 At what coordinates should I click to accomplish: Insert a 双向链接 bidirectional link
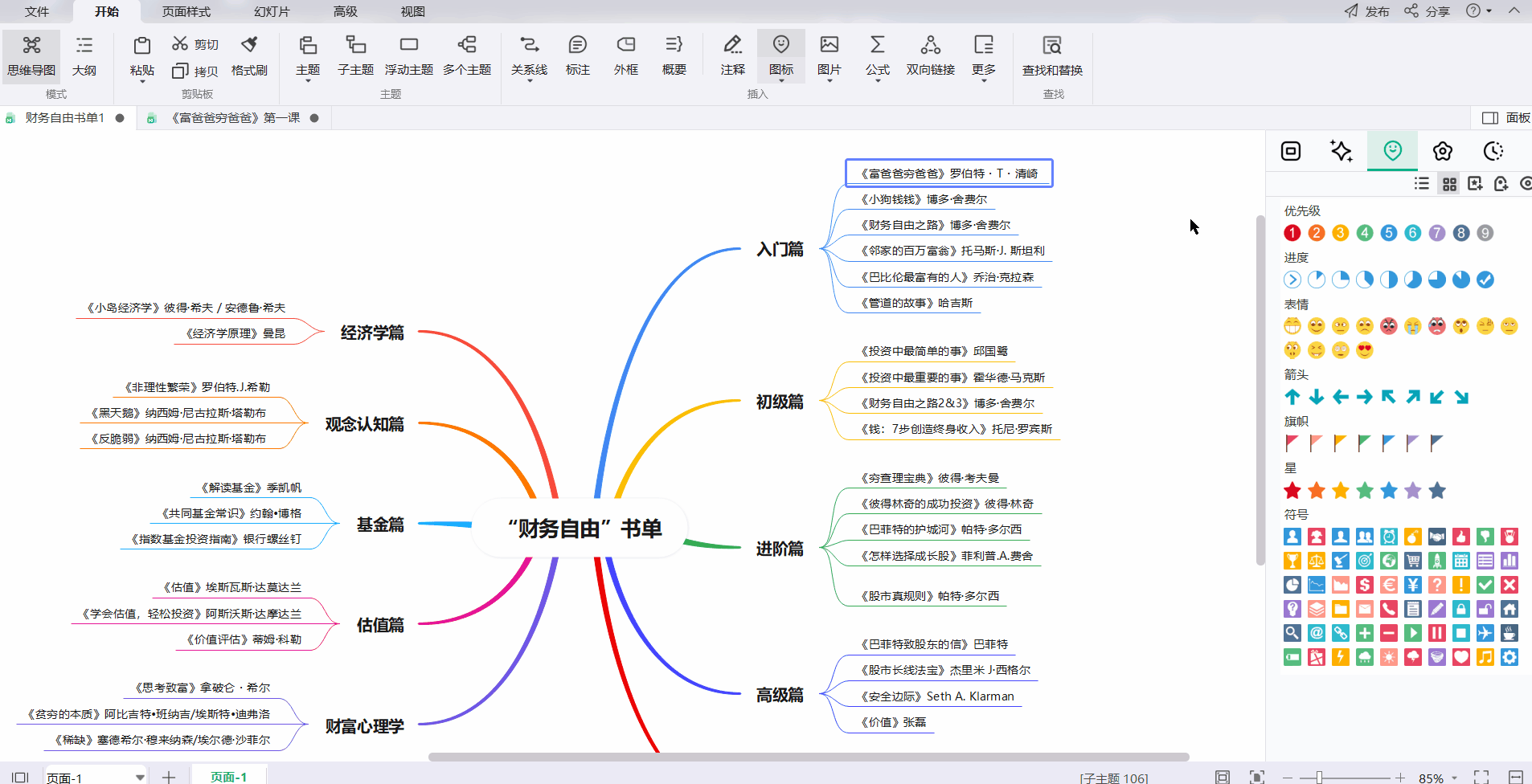click(x=931, y=56)
